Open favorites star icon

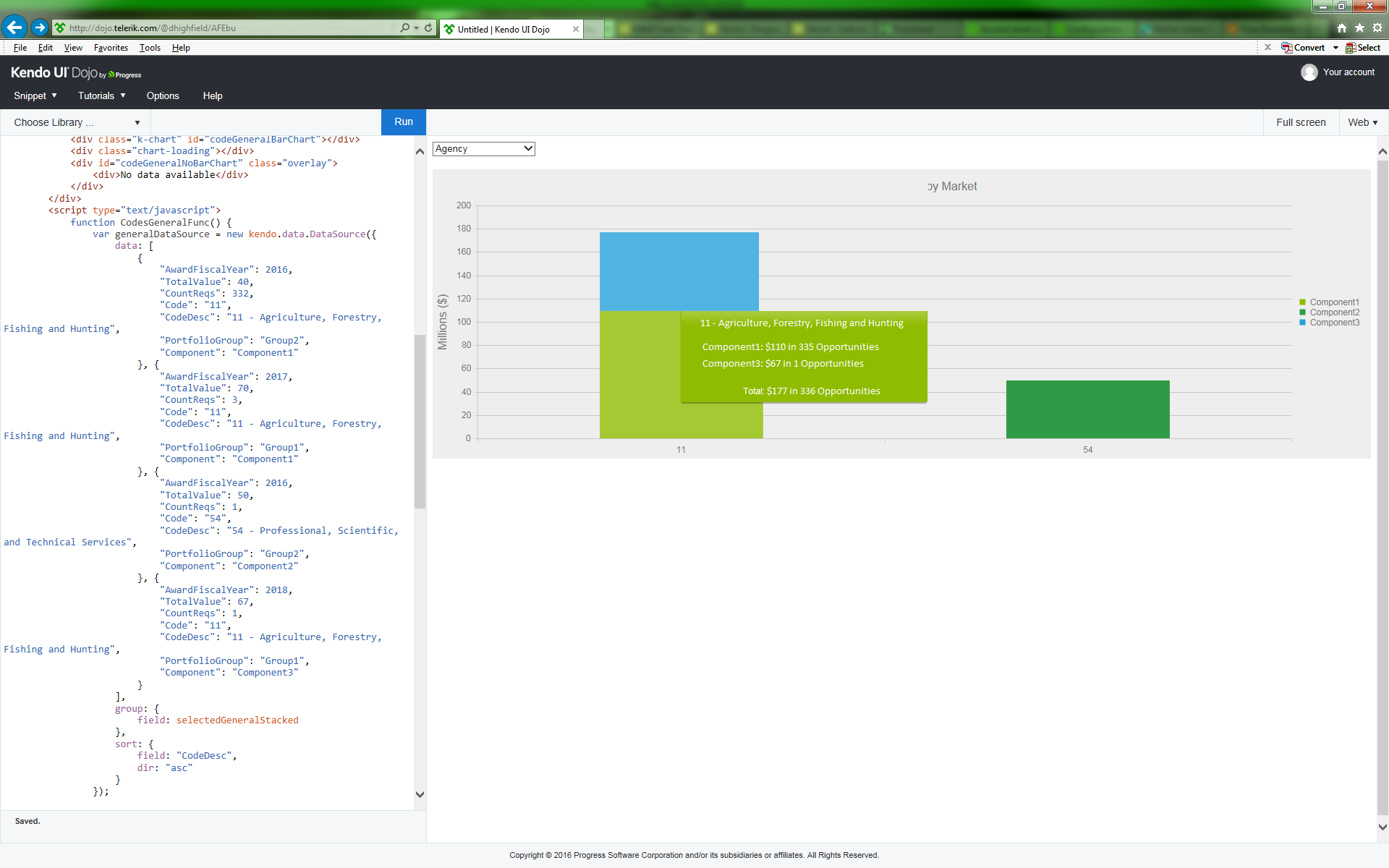point(1359,27)
